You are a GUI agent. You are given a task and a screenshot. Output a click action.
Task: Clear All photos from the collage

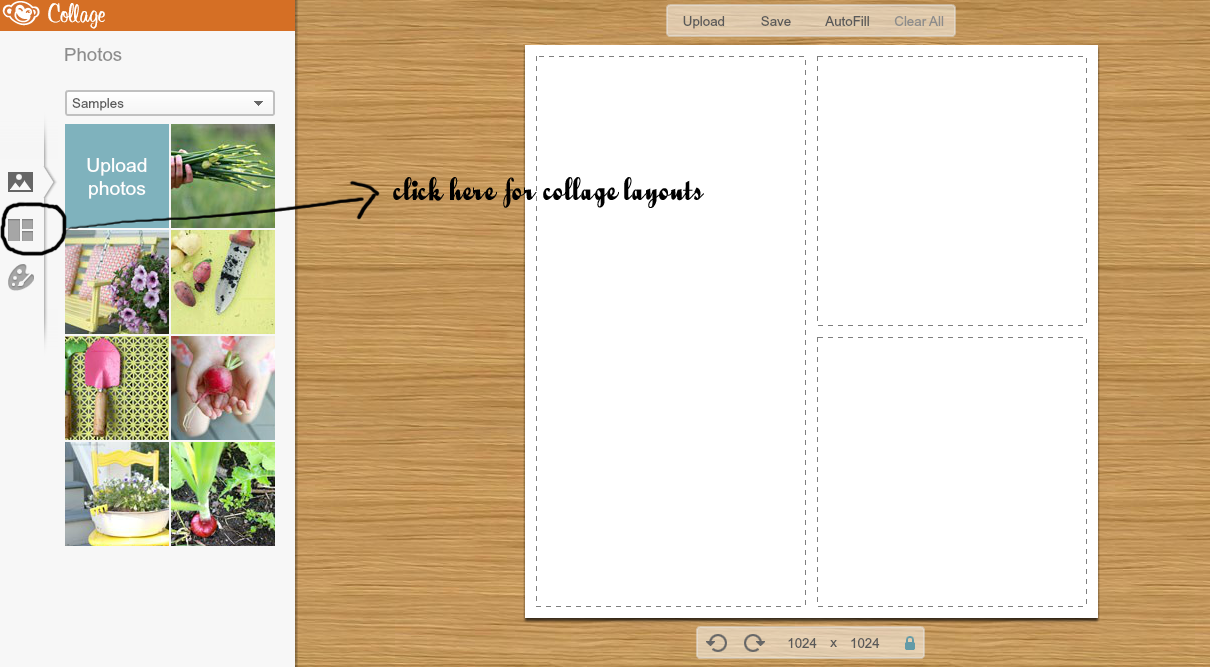918,20
